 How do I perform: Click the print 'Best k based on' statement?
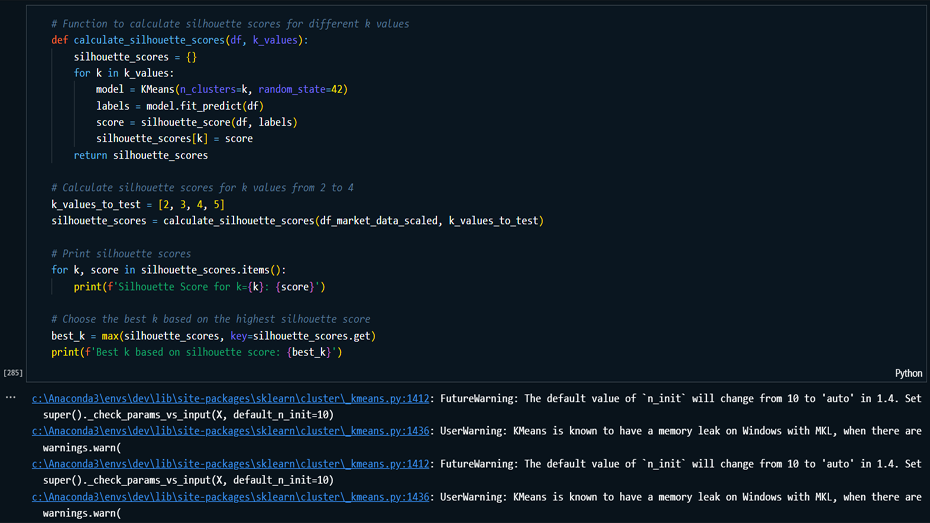coord(197,352)
